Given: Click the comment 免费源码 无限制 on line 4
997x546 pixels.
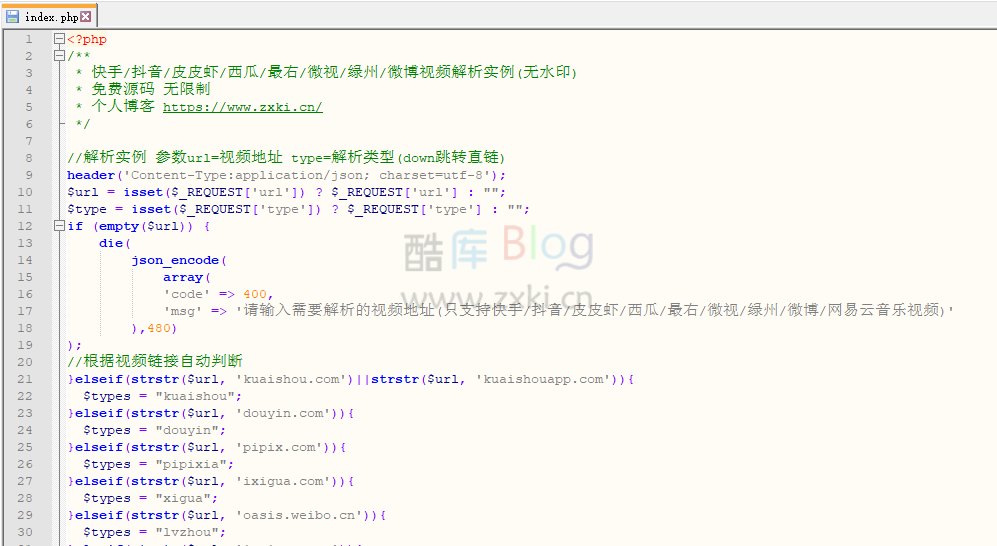Looking at the screenshot, I should point(150,89).
